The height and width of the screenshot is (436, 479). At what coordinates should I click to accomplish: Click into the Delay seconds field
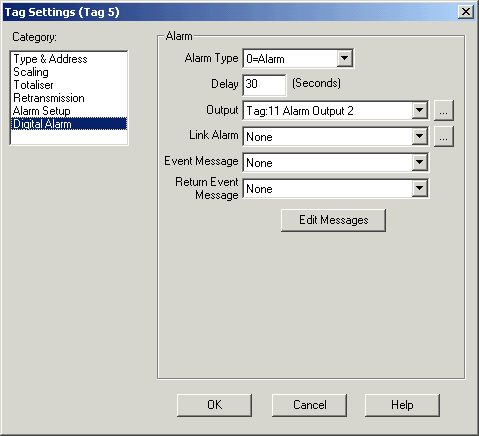[x=264, y=84]
